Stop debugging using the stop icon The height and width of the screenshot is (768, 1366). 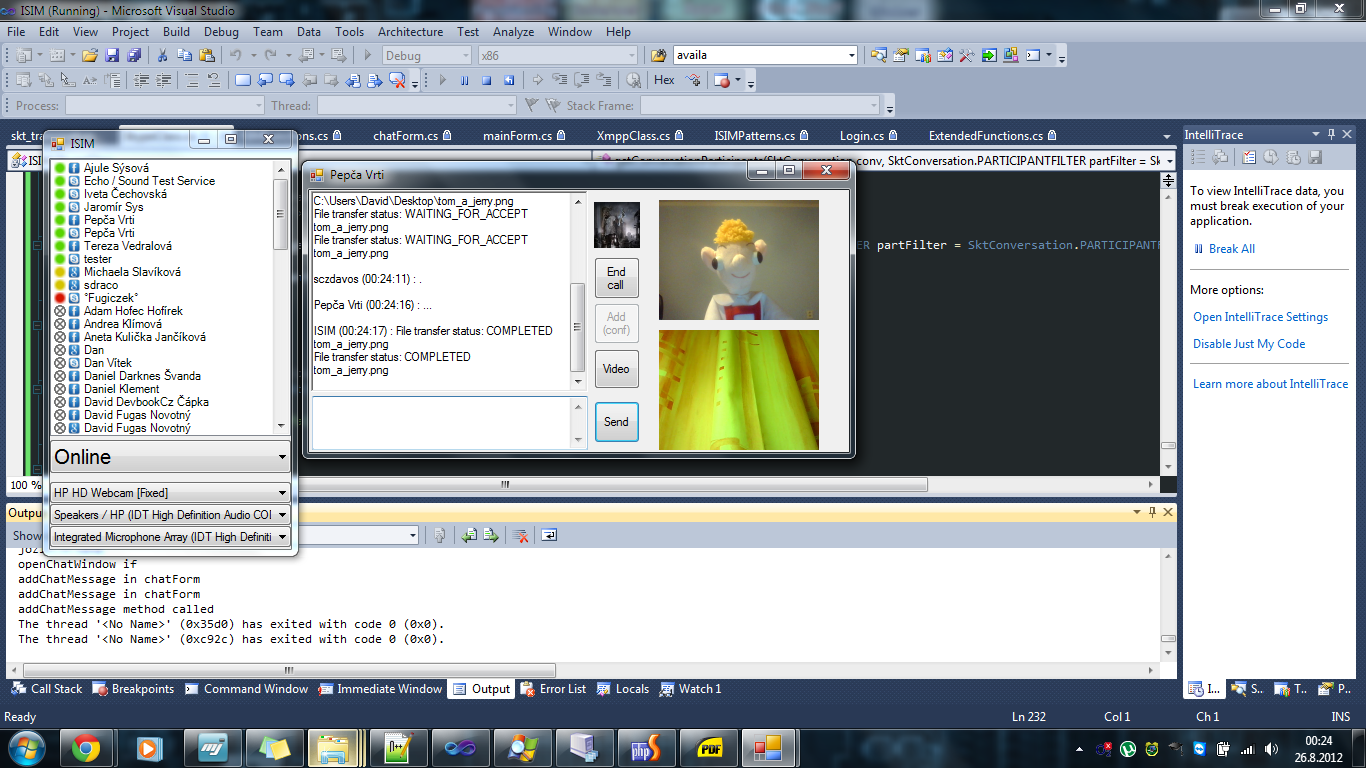coord(487,80)
